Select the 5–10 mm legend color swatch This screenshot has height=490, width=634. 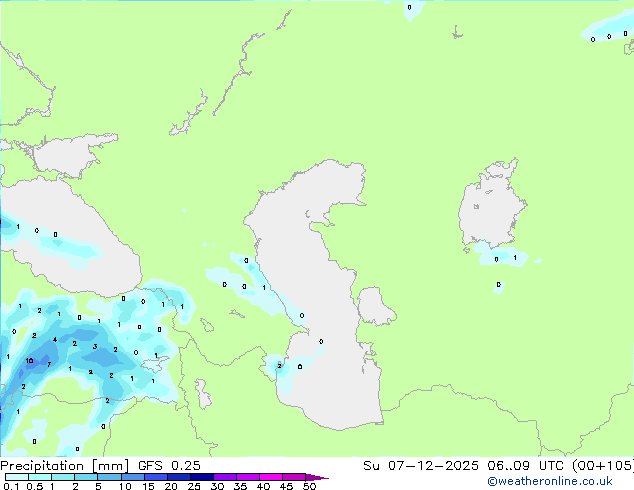pyautogui.click(x=110, y=477)
